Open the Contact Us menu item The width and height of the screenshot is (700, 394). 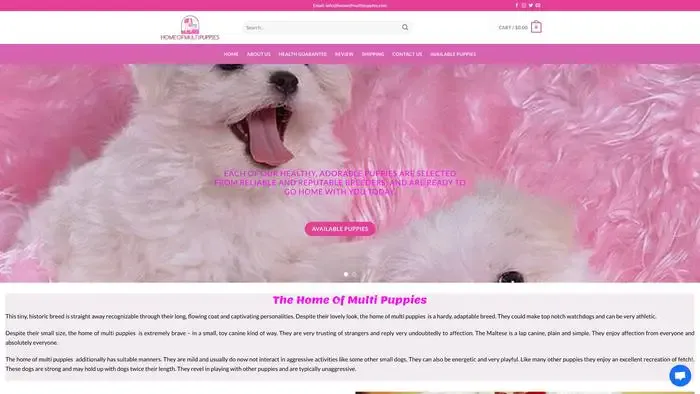point(407,54)
